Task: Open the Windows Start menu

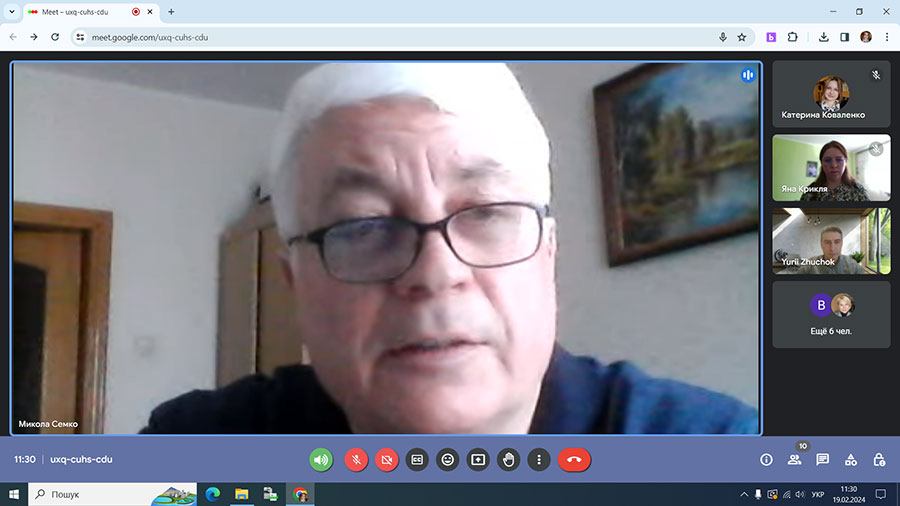Action: tap(14, 494)
